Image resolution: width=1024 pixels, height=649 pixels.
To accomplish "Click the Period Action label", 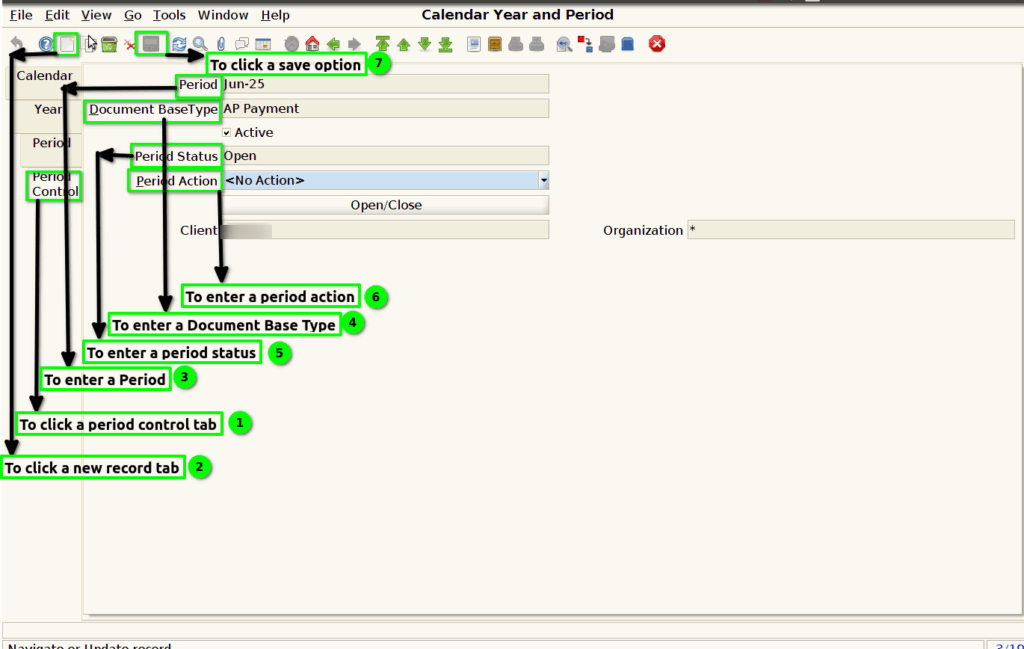I will pos(176,181).
